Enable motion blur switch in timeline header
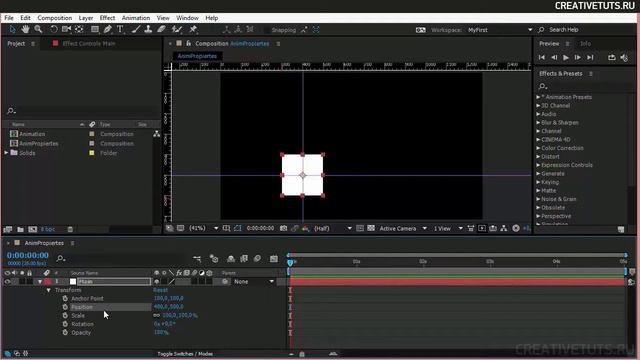This screenshot has height=360, width=640. (258, 258)
